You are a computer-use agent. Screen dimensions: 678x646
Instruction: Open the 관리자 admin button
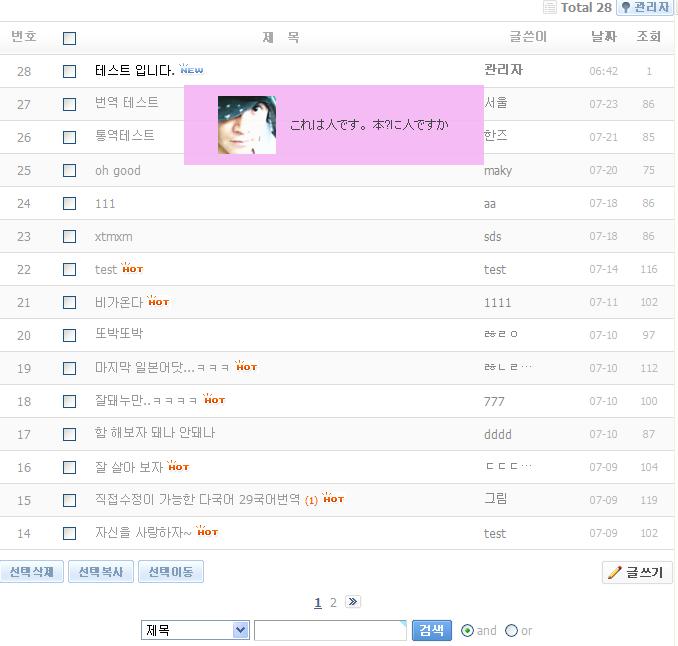click(645, 7)
